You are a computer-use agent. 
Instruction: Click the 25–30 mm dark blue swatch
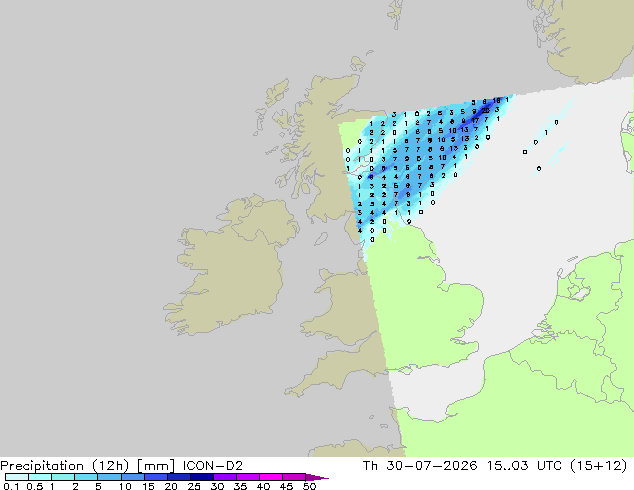click(201, 477)
